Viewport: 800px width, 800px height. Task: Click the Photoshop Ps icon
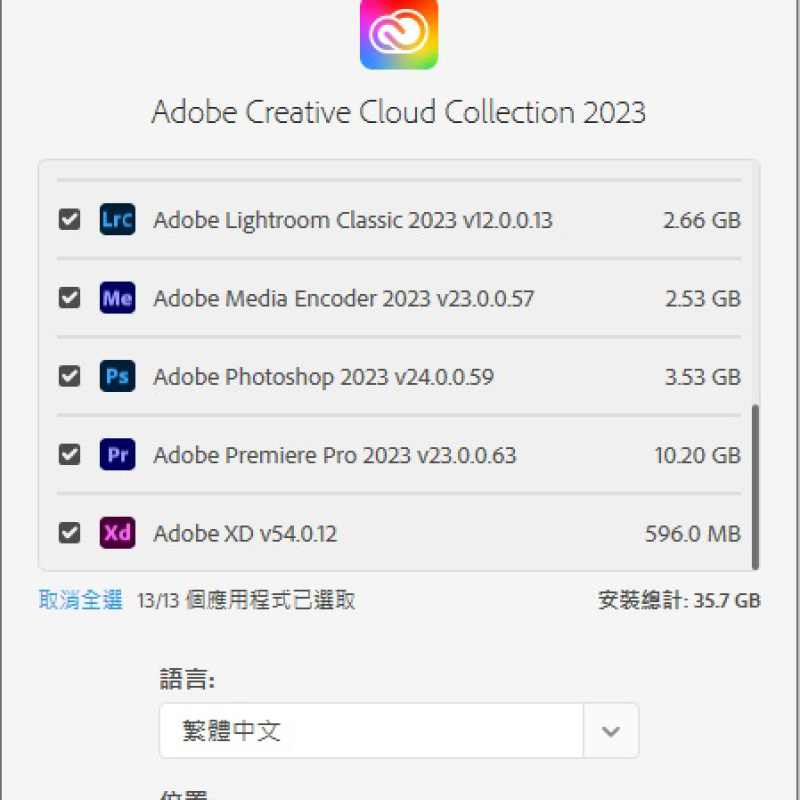tap(117, 376)
